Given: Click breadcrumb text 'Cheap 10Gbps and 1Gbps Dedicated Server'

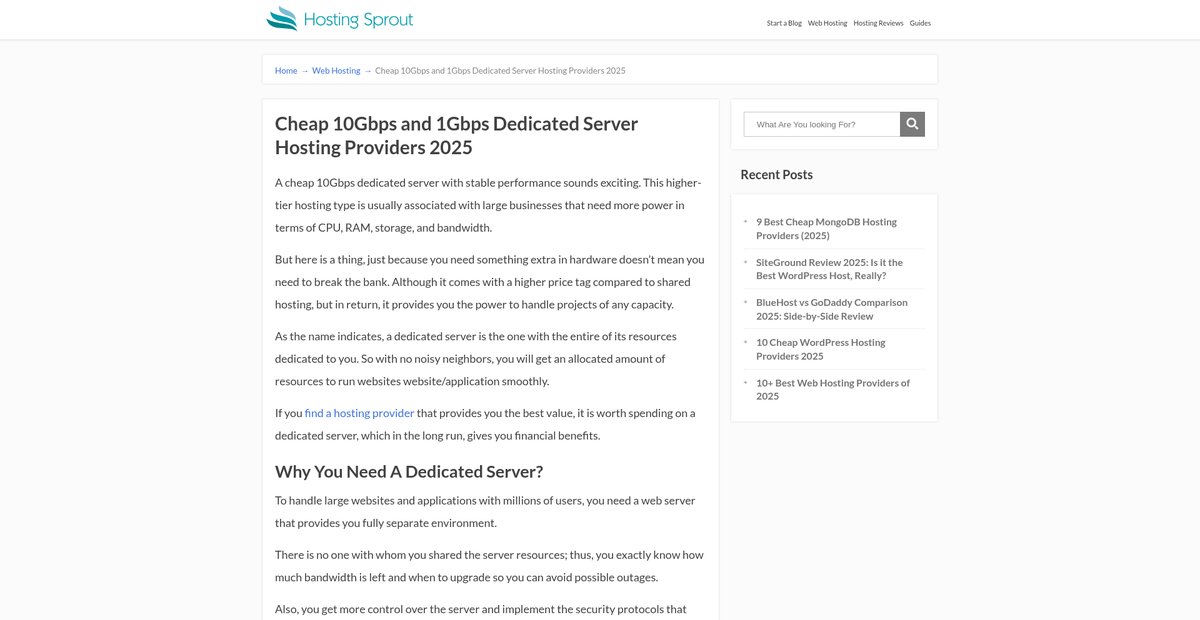Looking at the screenshot, I should point(500,70).
